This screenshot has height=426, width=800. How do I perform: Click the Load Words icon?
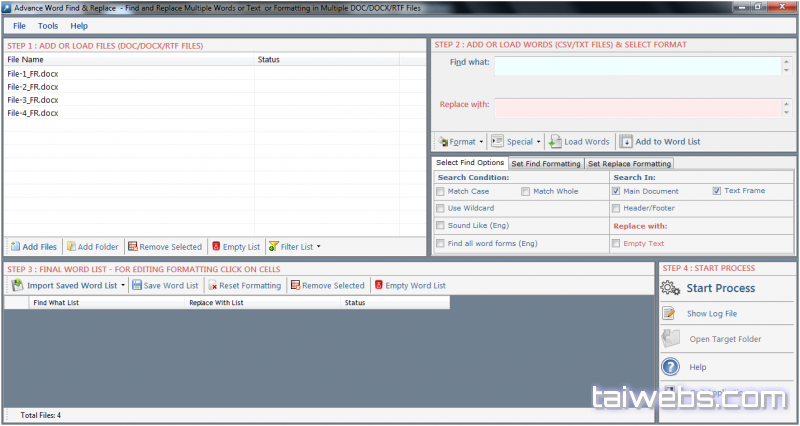(557, 142)
